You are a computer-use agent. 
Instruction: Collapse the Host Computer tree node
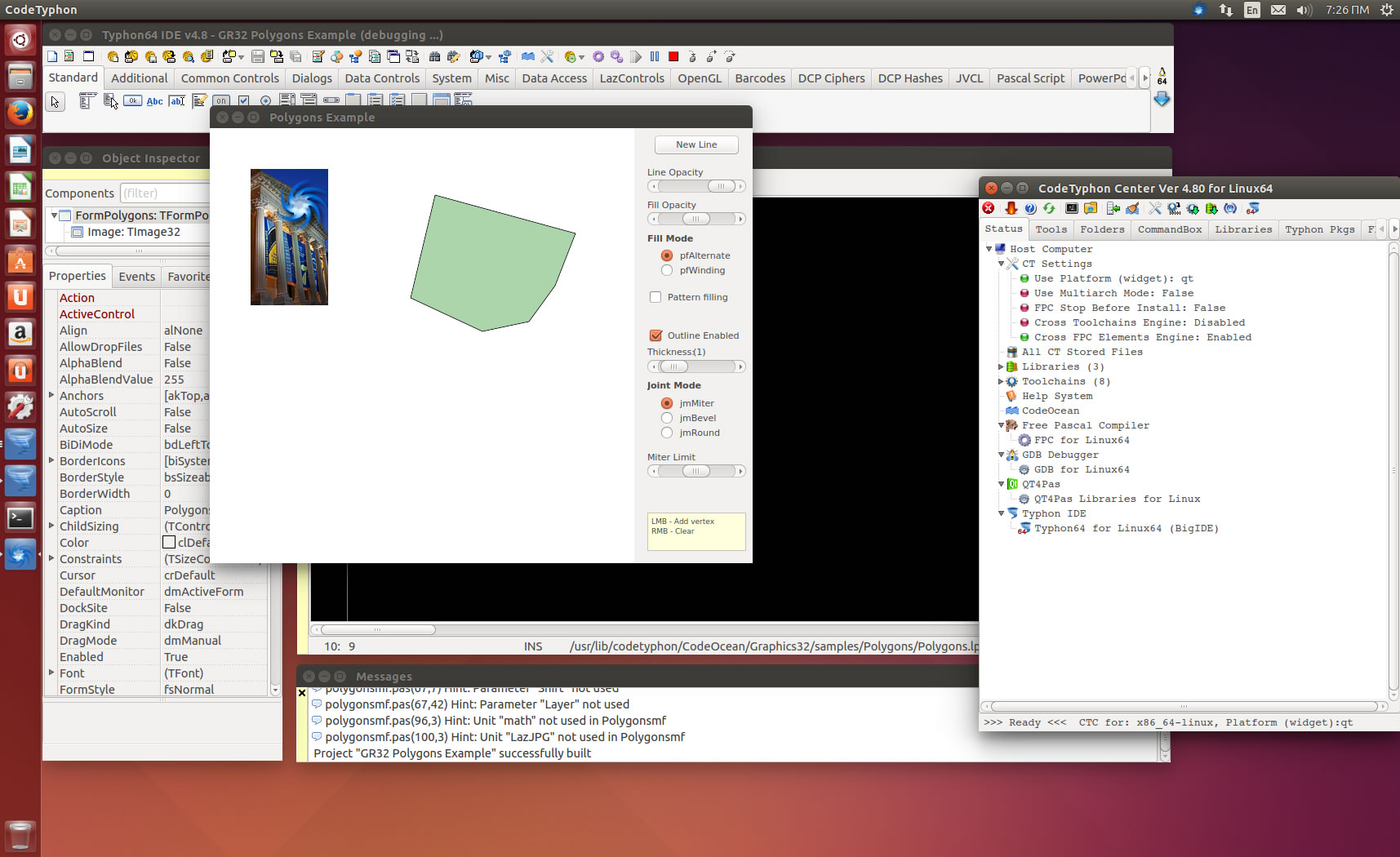coord(989,249)
